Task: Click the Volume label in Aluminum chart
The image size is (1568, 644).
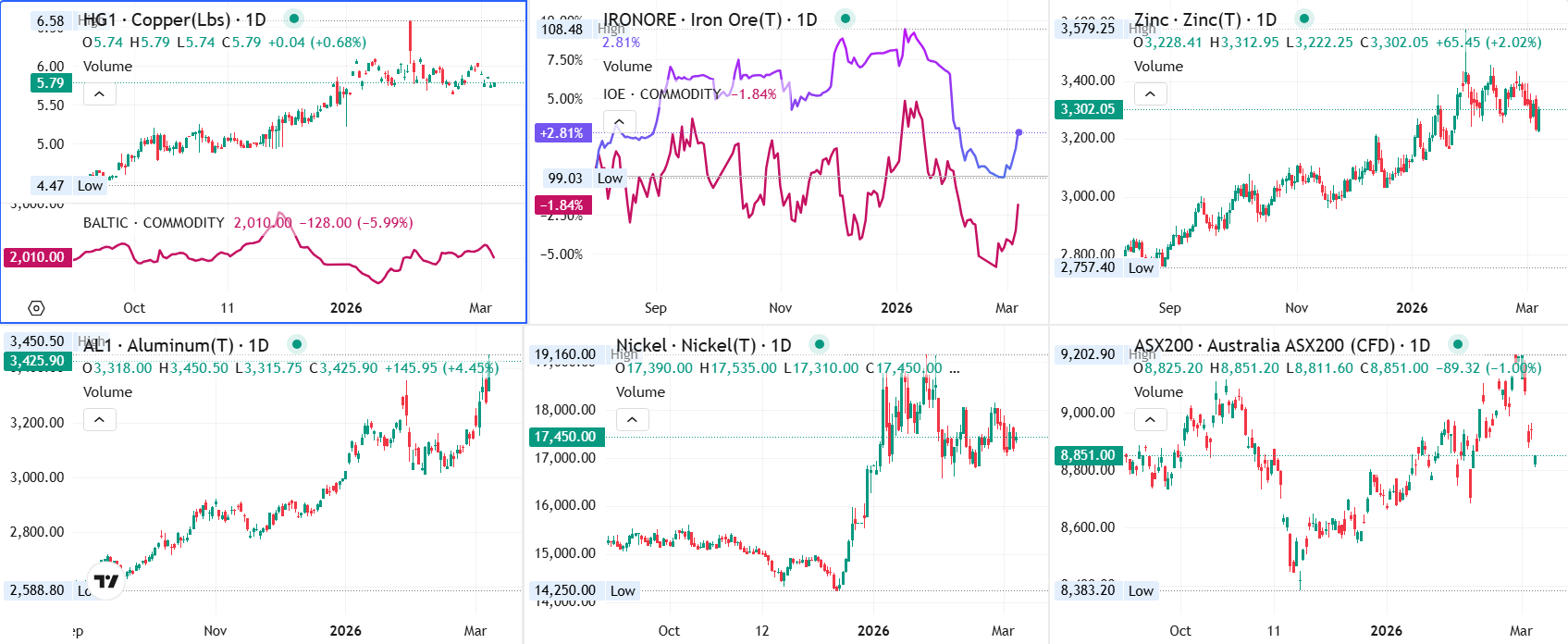Action: [107, 392]
